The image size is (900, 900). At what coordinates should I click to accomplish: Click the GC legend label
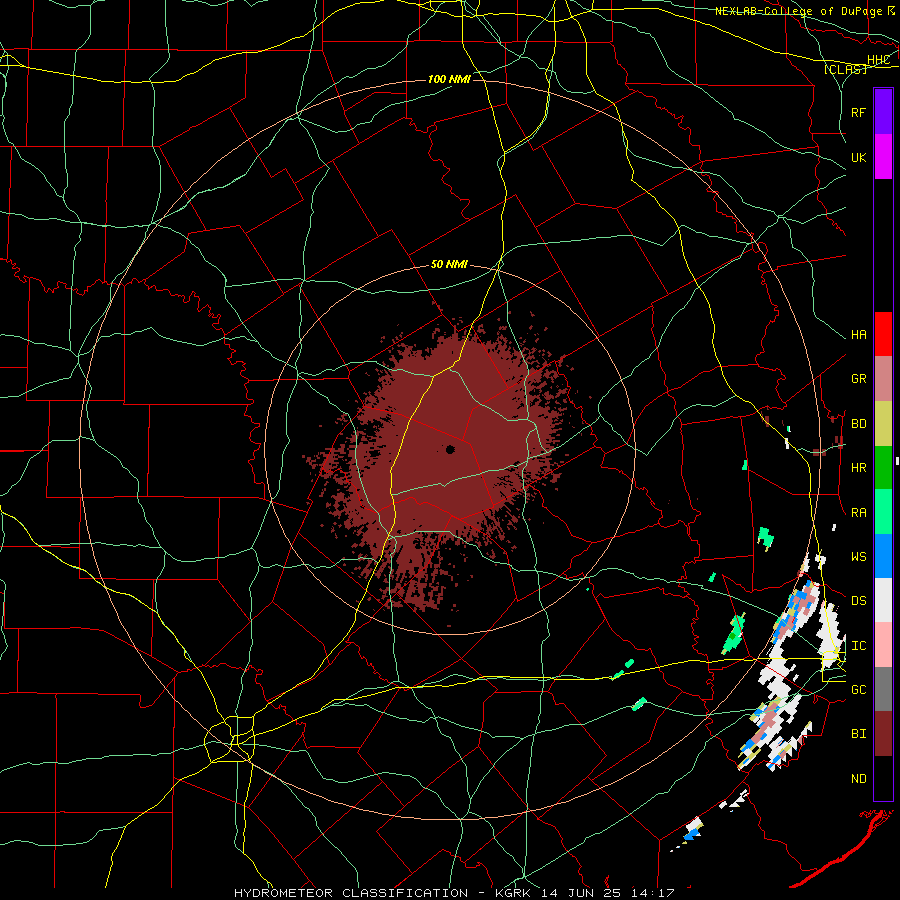point(858,690)
